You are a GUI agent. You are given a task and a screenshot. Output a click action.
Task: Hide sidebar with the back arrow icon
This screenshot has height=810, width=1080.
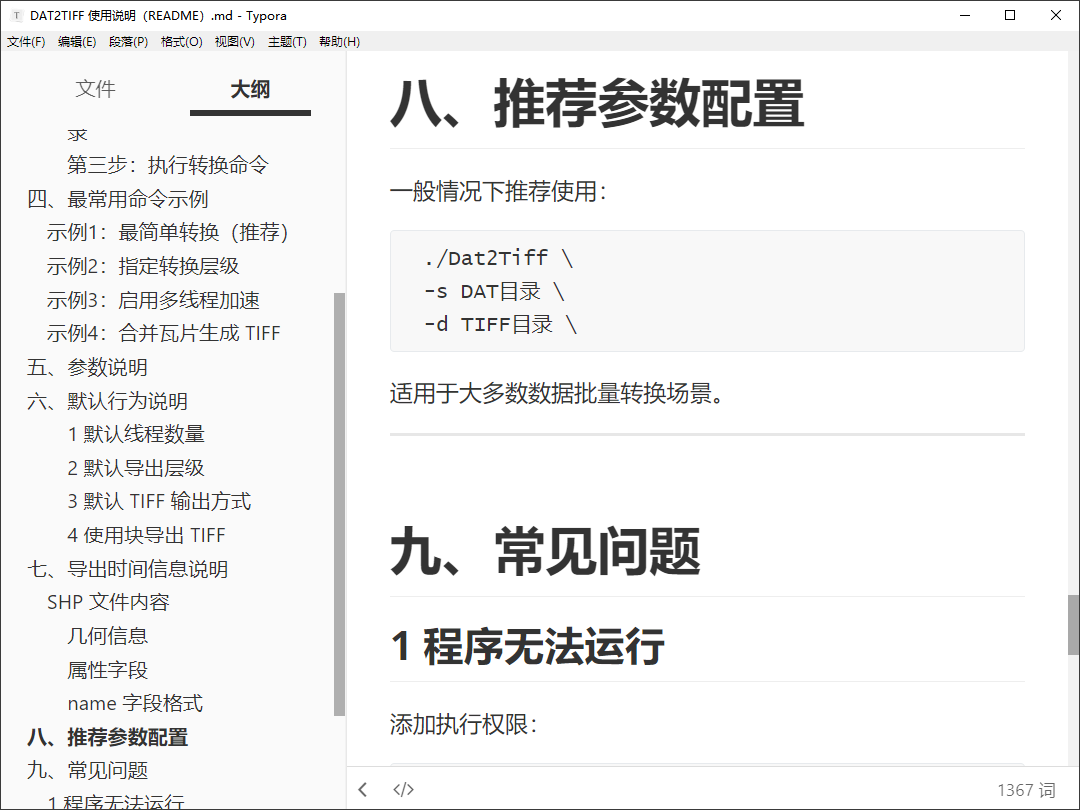(363, 789)
